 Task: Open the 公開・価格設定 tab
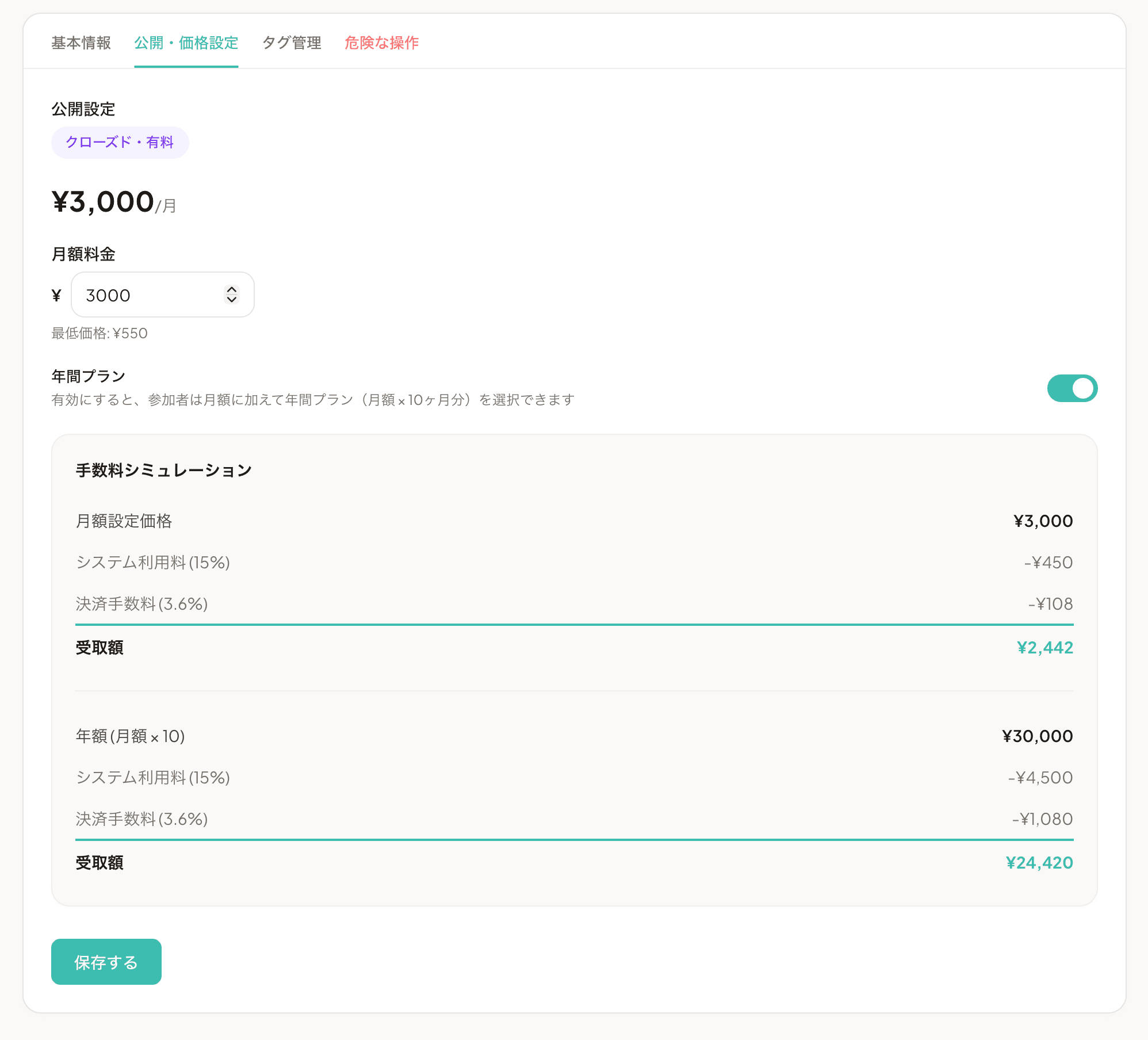(x=186, y=43)
